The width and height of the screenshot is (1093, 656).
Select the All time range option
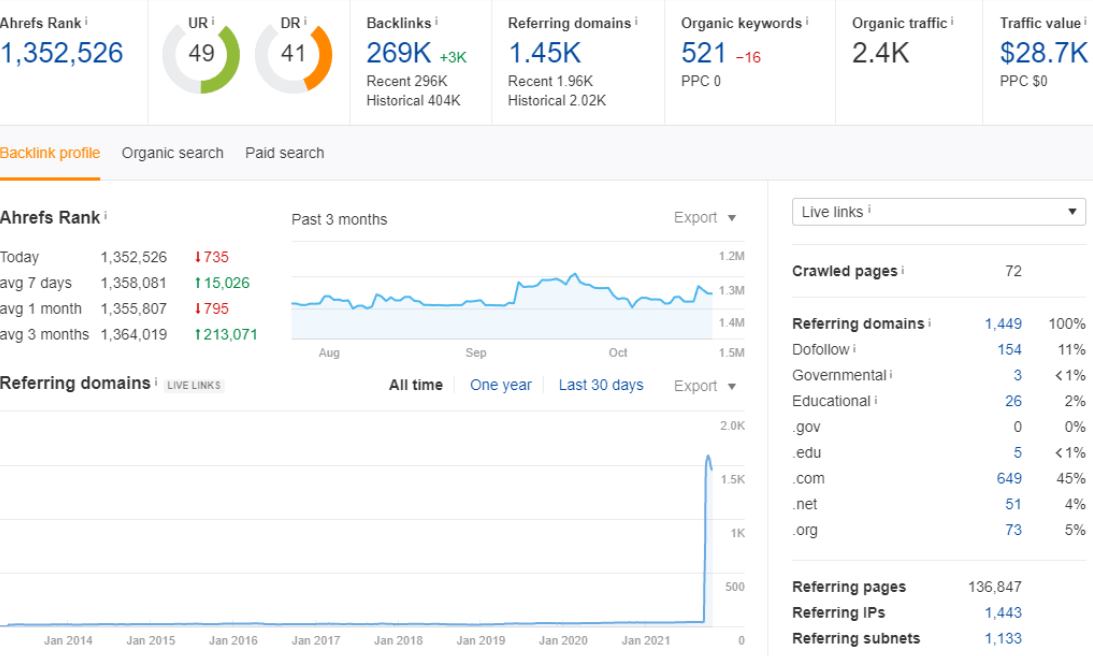[415, 385]
